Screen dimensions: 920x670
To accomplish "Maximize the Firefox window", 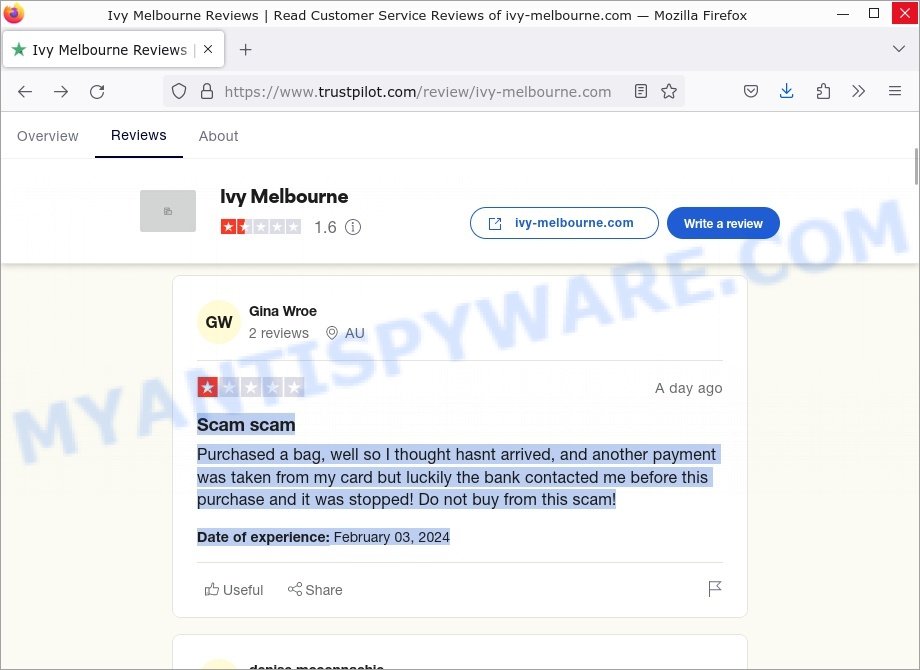I will point(874,13).
